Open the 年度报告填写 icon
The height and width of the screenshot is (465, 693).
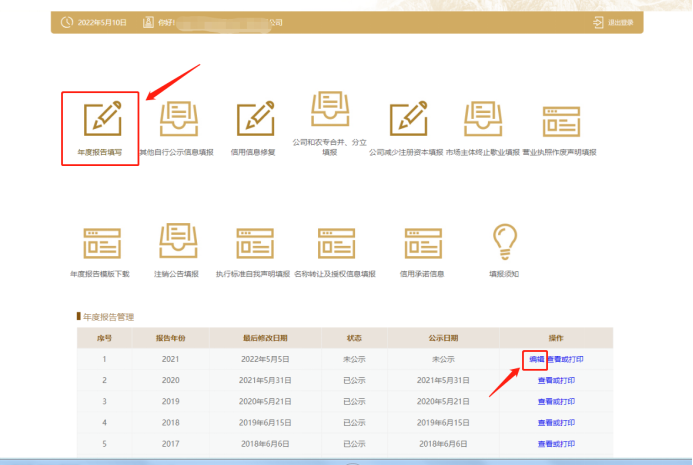tap(103, 118)
